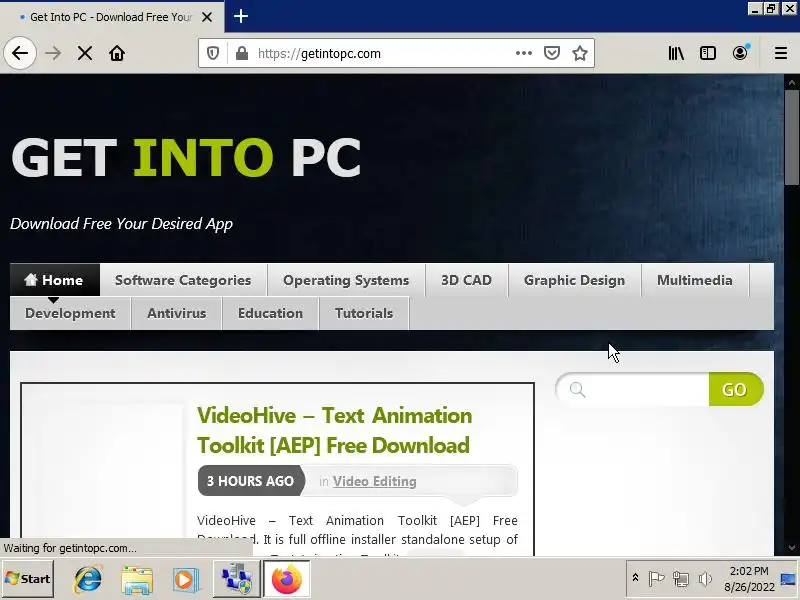Switch to Firefox in taskbar

[286, 579]
